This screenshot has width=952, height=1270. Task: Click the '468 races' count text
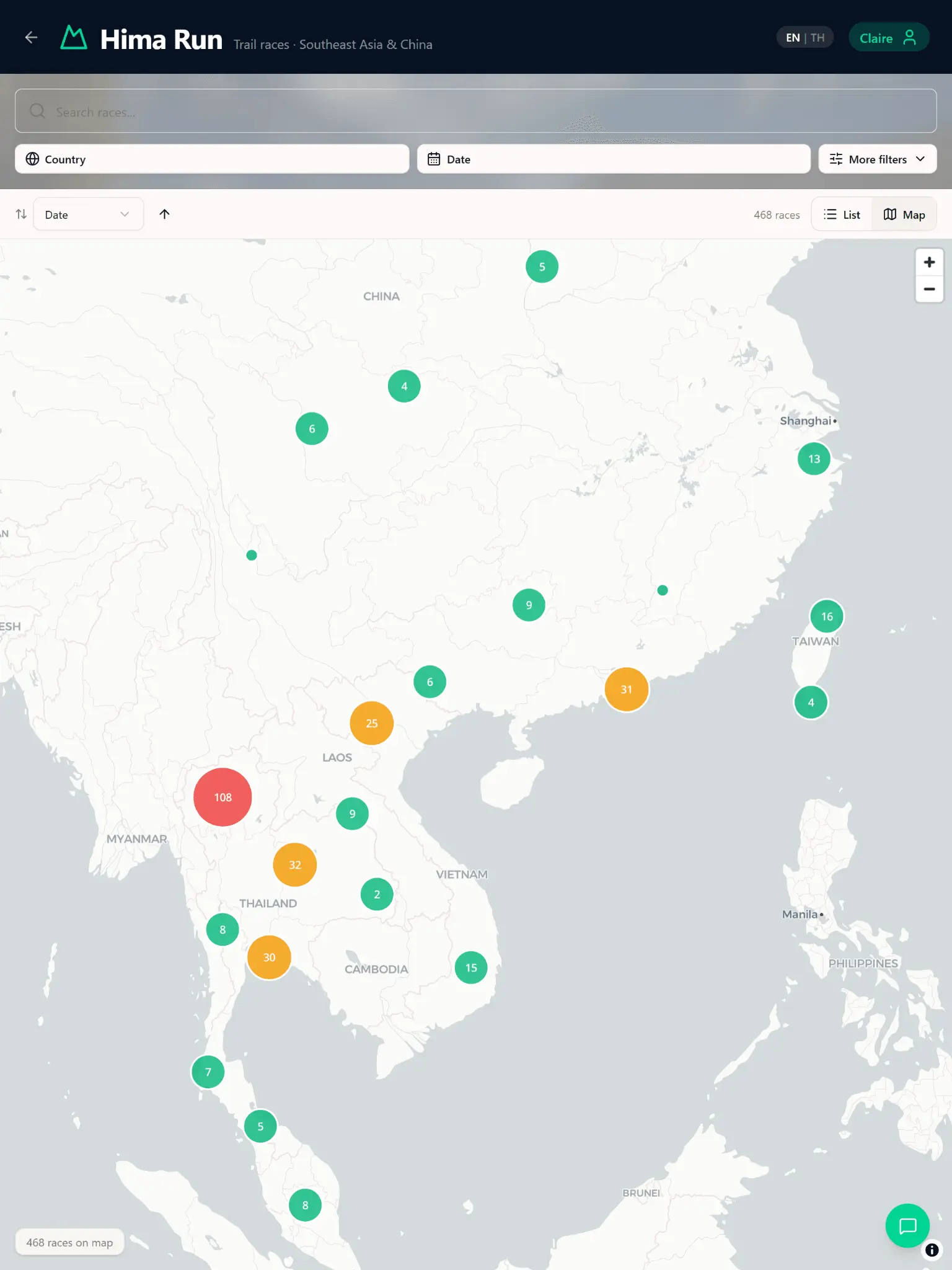[x=777, y=215]
